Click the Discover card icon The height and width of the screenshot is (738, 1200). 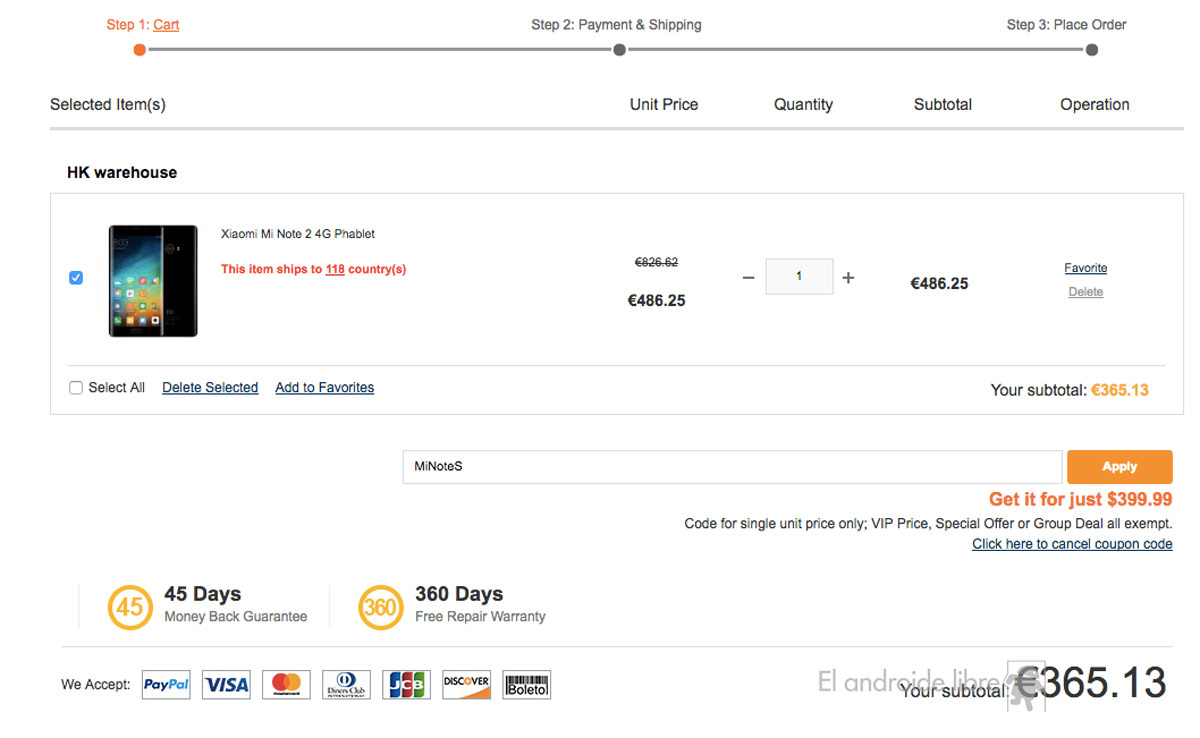466,685
